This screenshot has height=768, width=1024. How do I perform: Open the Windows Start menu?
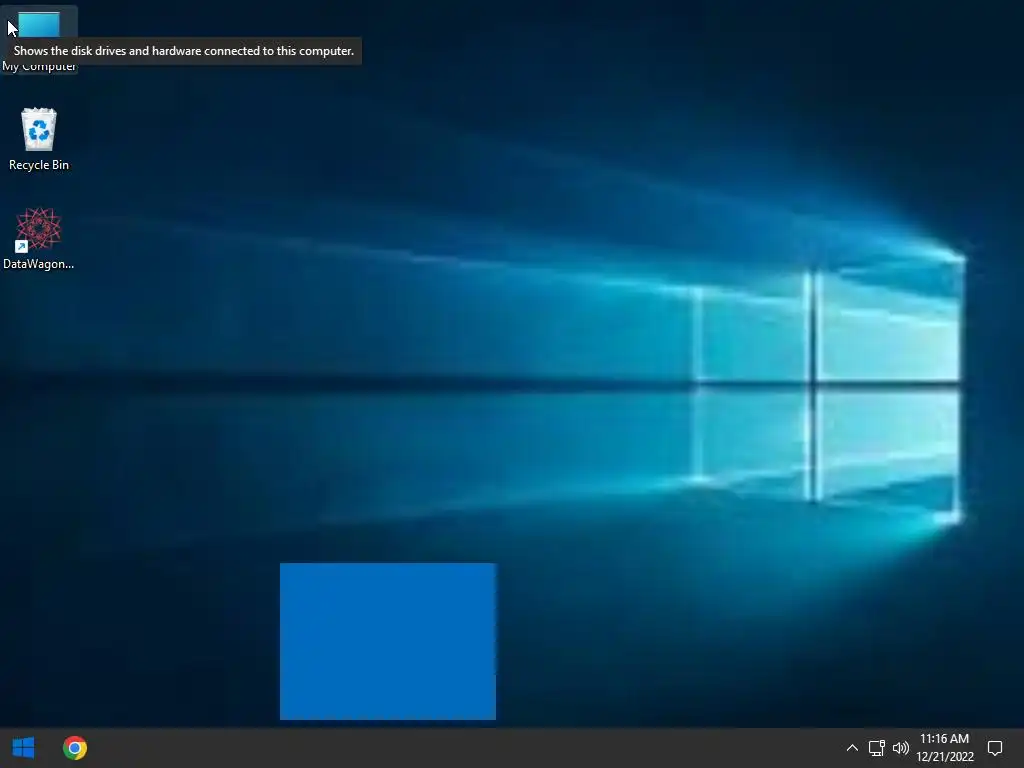click(x=24, y=748)
